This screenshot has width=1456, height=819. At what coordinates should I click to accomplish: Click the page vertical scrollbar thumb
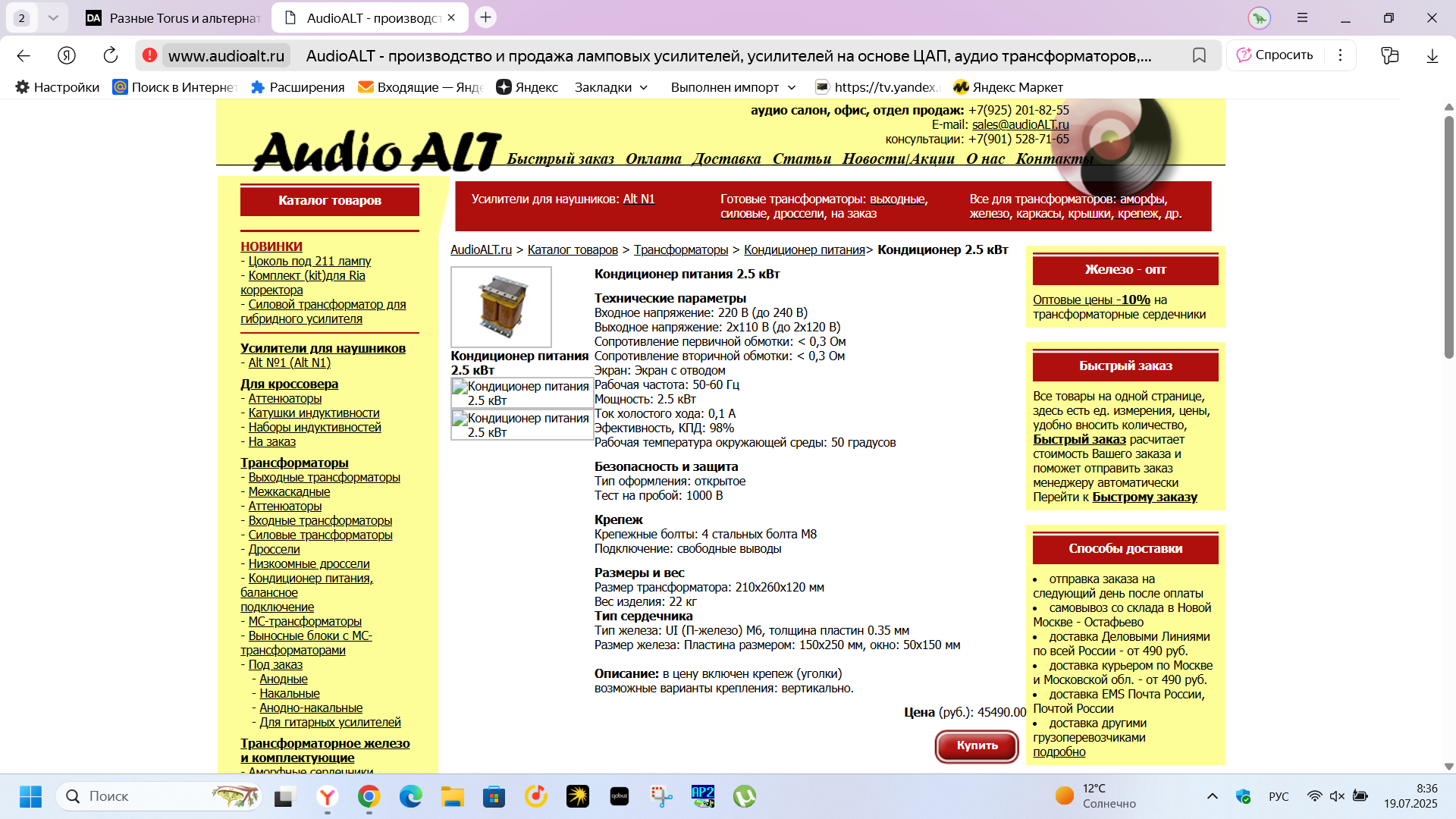click(x=1448, y=235)
